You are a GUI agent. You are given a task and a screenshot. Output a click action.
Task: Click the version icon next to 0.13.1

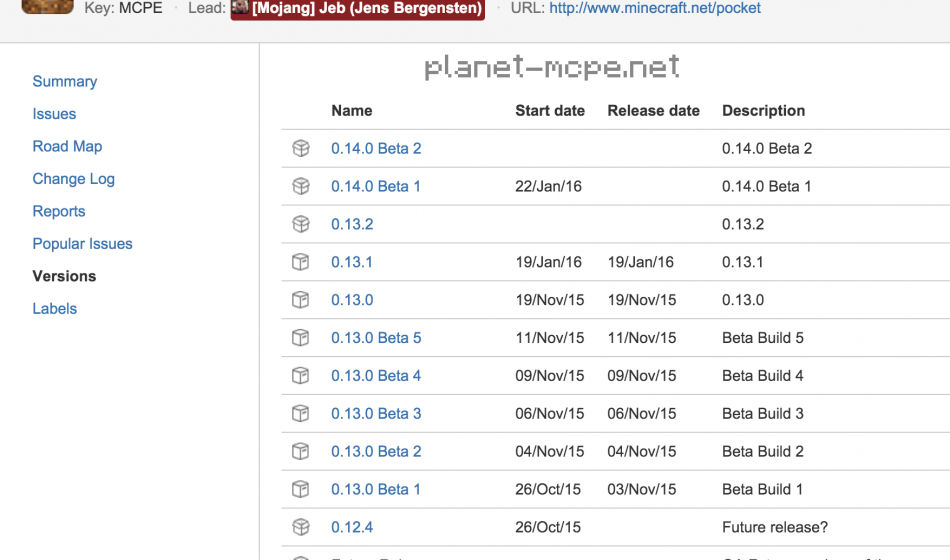coord(300,262)
